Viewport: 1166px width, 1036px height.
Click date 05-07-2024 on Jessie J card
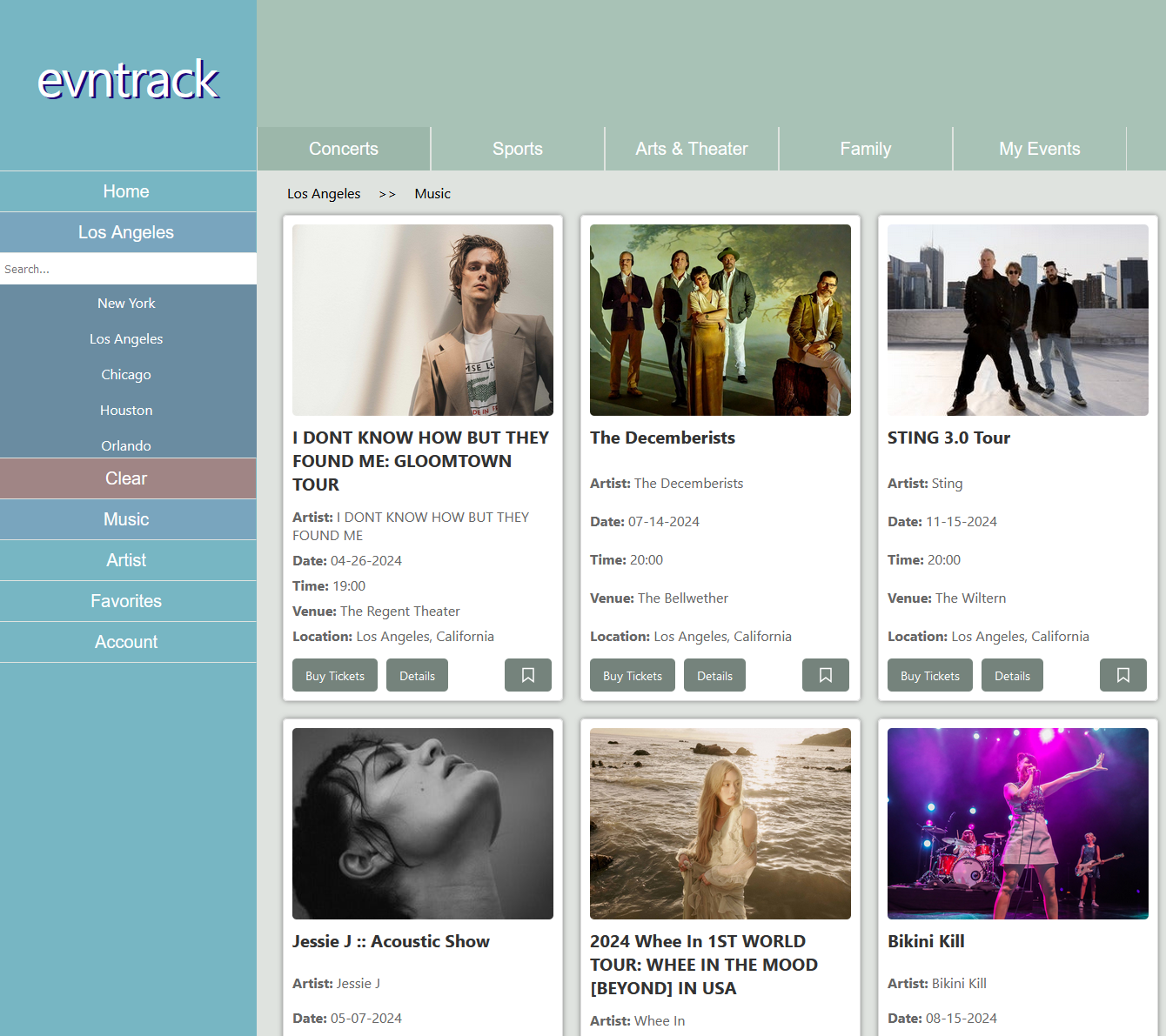366,1019
